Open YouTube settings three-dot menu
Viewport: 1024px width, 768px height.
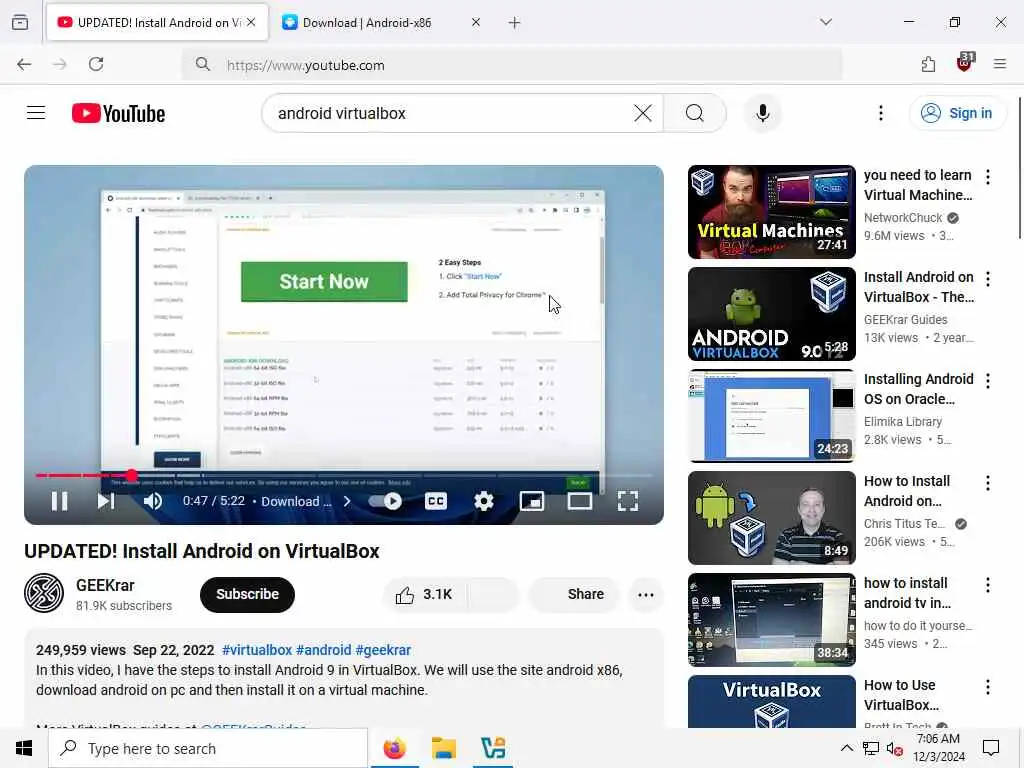(x=880, y=113)
